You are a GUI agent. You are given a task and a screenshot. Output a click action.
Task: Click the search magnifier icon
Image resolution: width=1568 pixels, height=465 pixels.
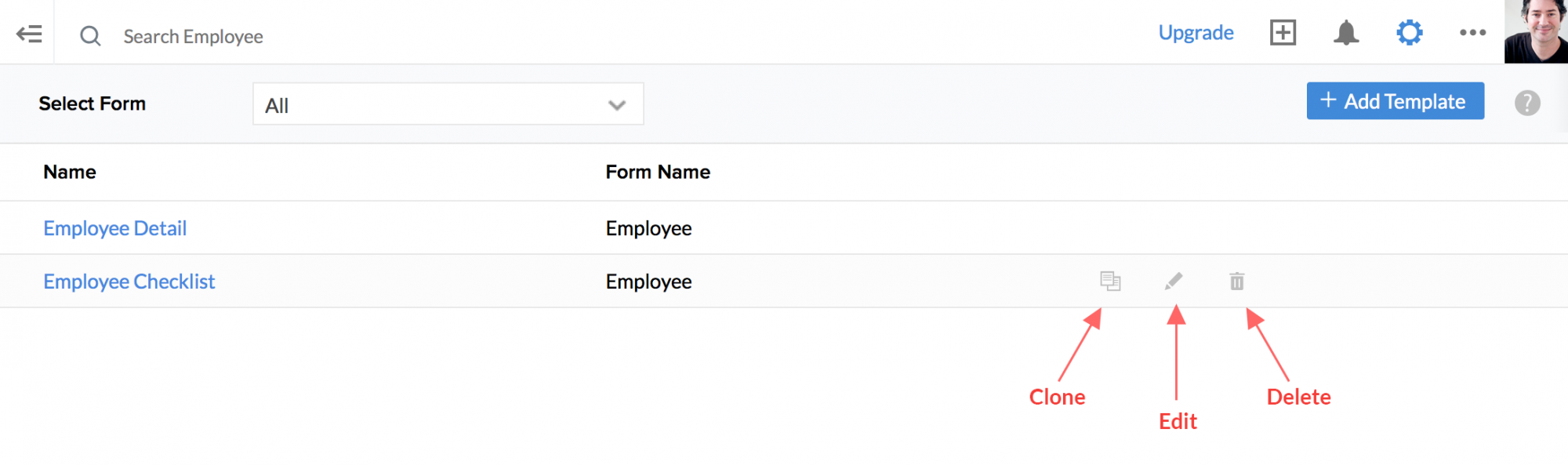90,36
